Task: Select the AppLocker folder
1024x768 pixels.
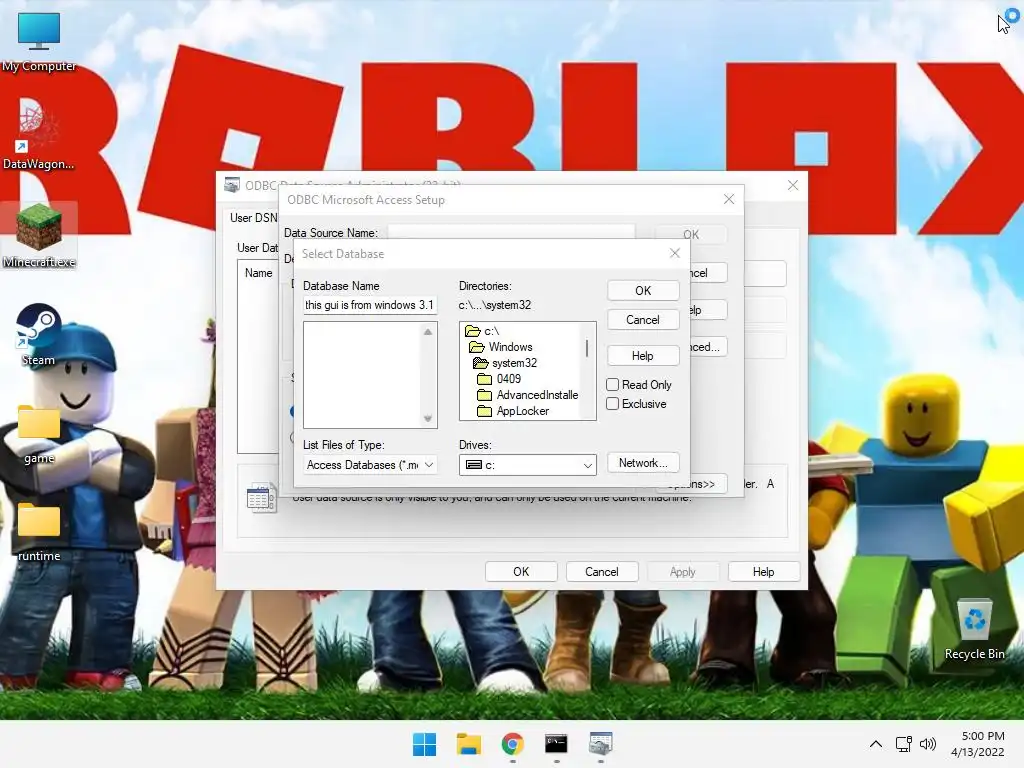Action: (513, 411)
